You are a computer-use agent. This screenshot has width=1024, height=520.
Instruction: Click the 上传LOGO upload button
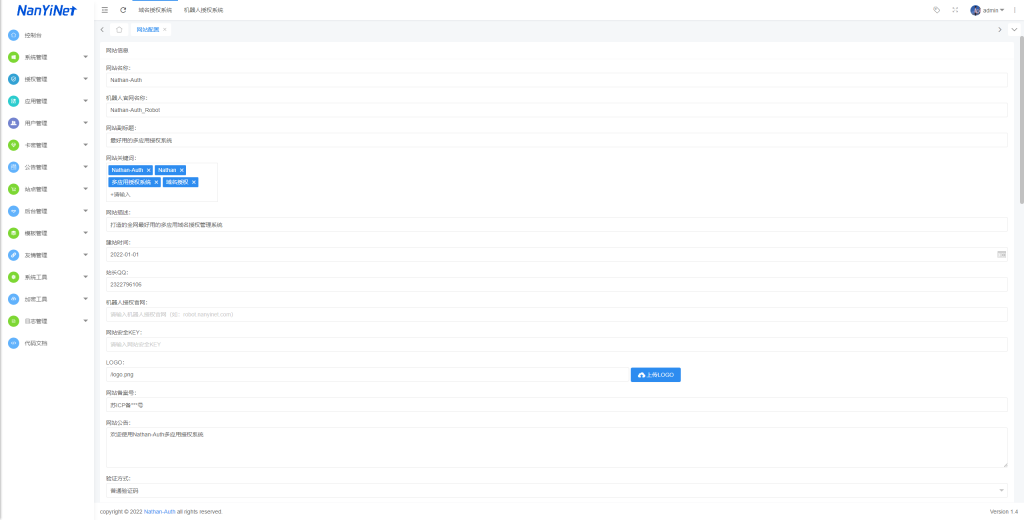pyautogui.click(x=655, y=375)
